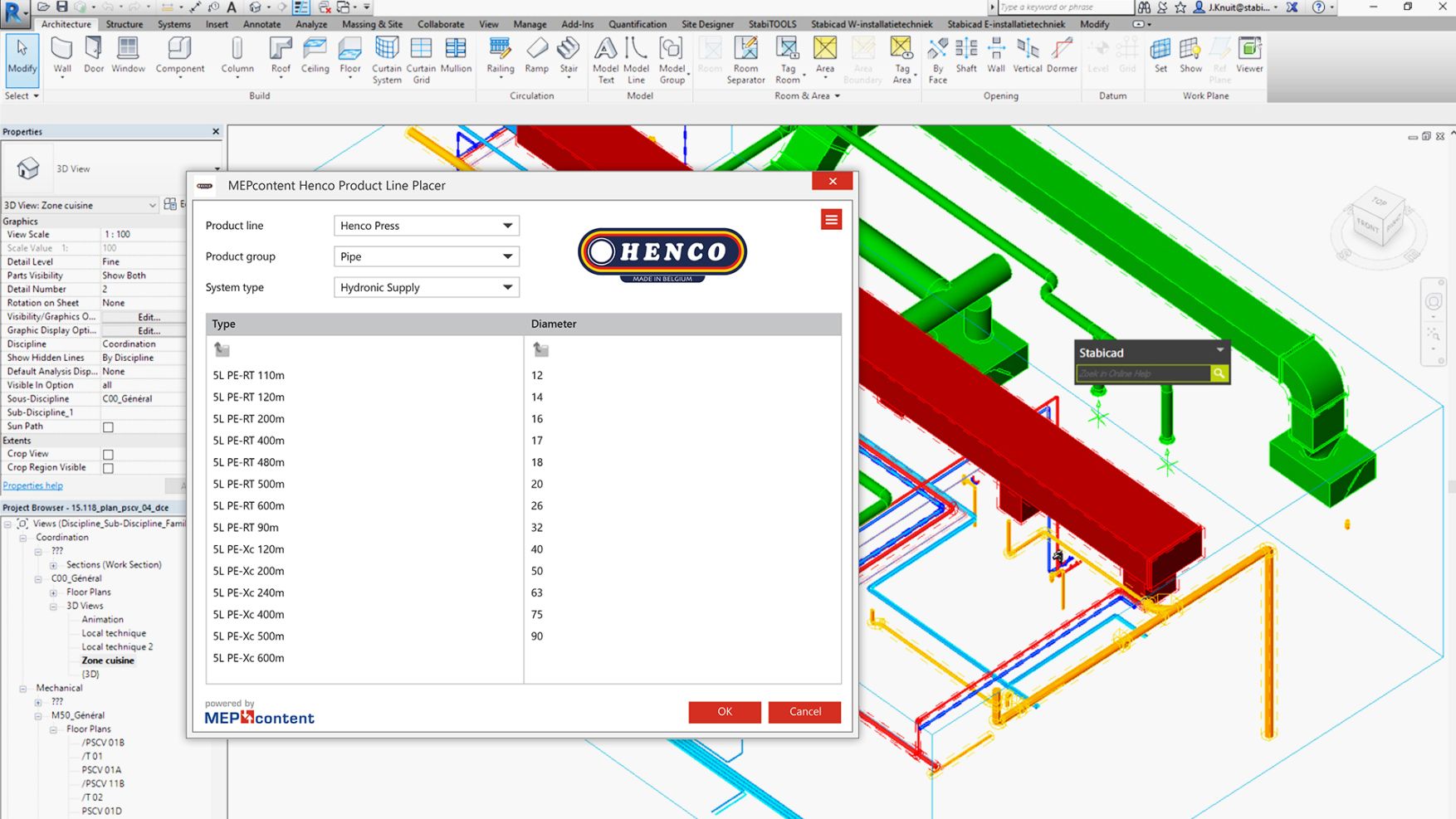
Task: Click OK in the Henco dialog
Action: point(725,712)
